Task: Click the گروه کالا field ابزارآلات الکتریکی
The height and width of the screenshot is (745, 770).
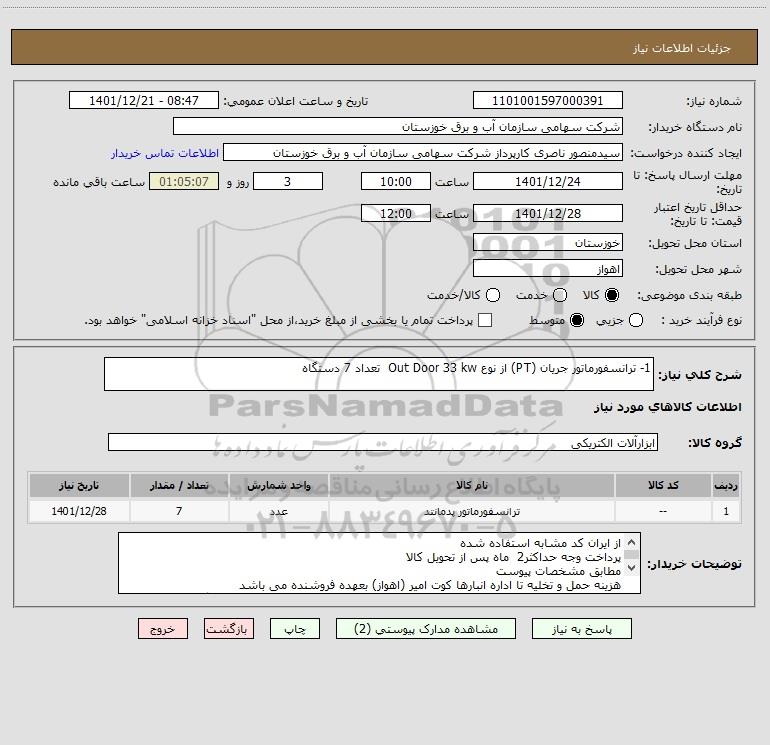Action: tap(383, 442)
